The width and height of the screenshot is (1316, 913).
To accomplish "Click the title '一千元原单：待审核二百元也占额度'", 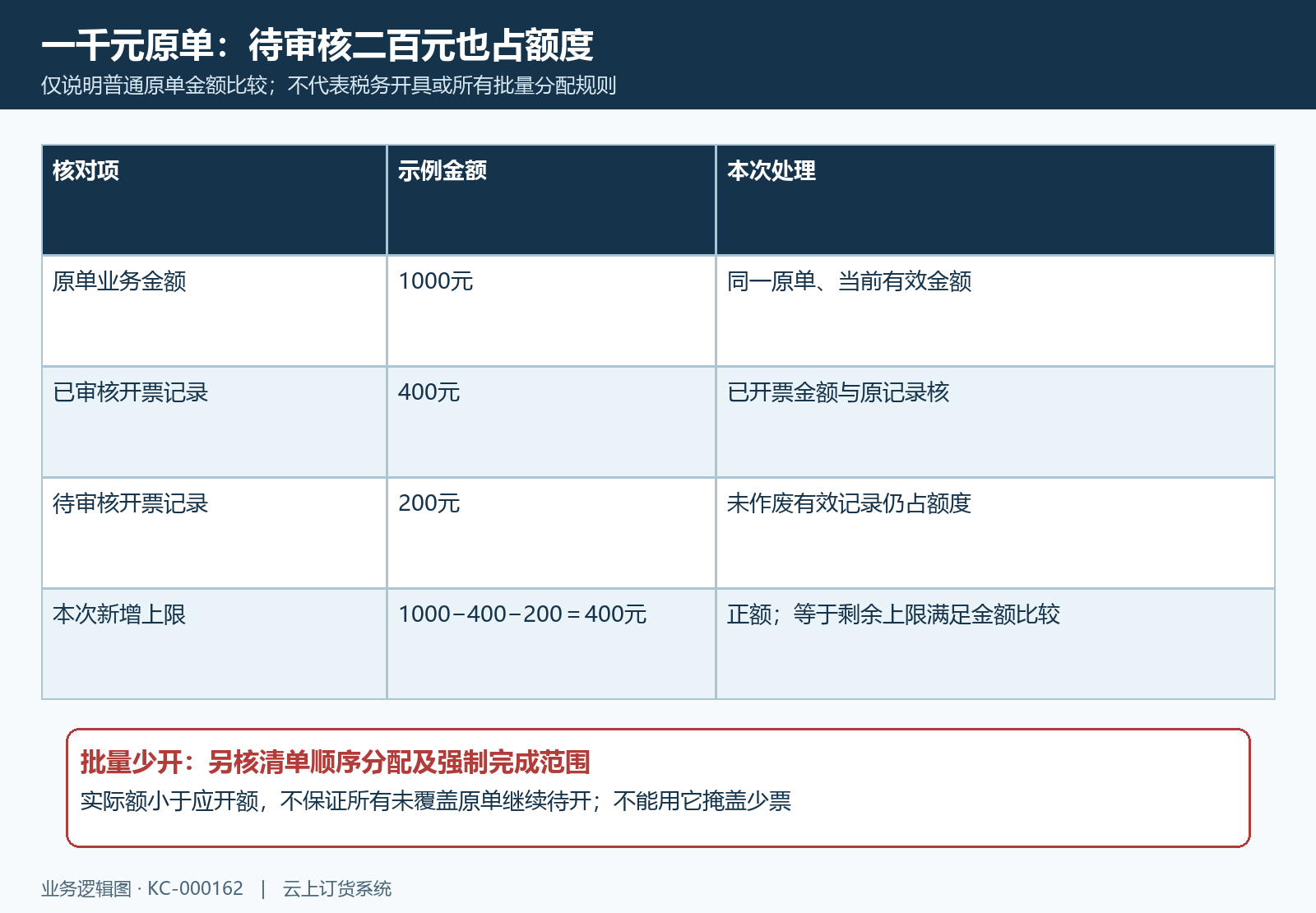I will (x=317, y=45).
